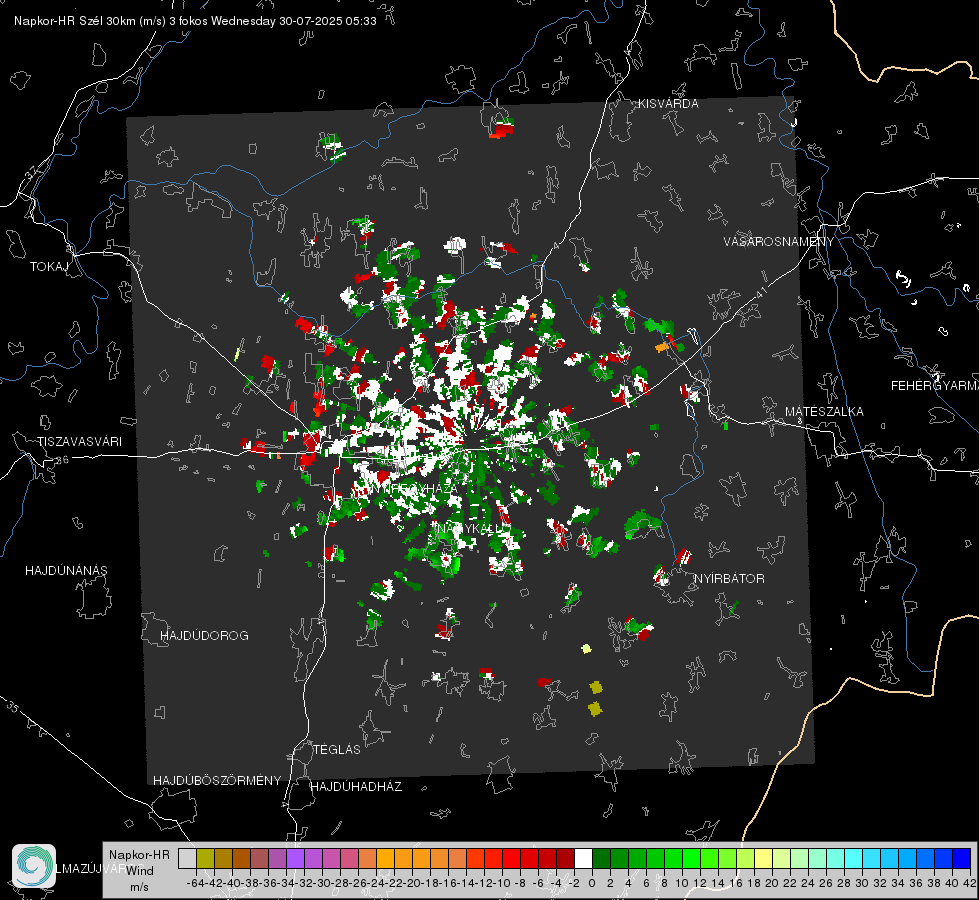Click the VÁSÁROSNAMÉNY town label
The width and height of the screenshot is (979, 900).
(779, 242)
